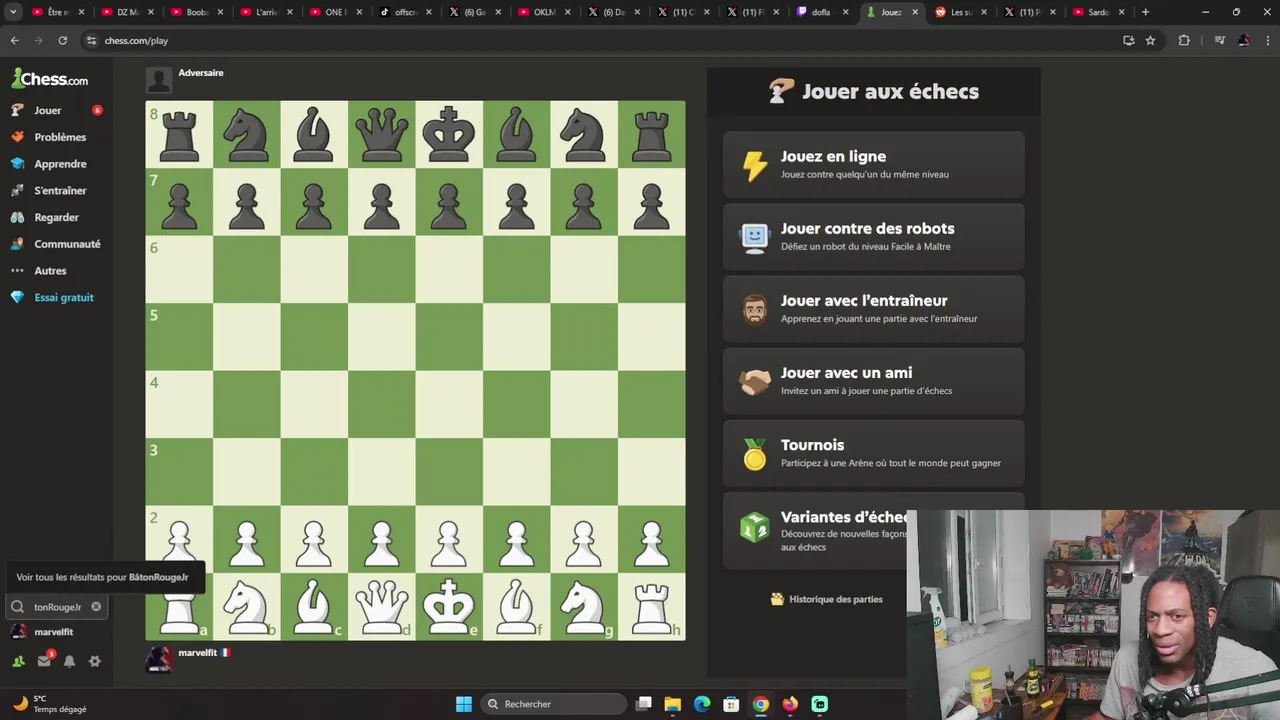
Task: Open the Windows Start button
Action: [x=463, y=704]
